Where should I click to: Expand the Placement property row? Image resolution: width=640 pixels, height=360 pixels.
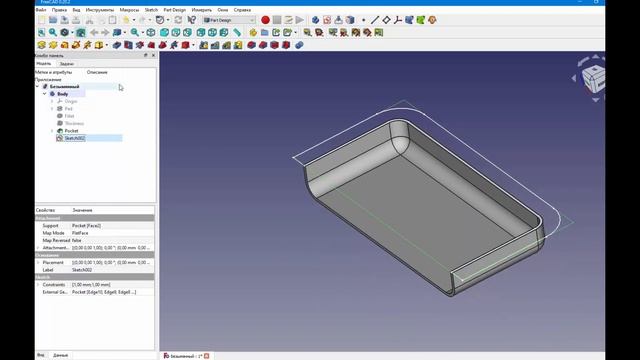[38, 262]
